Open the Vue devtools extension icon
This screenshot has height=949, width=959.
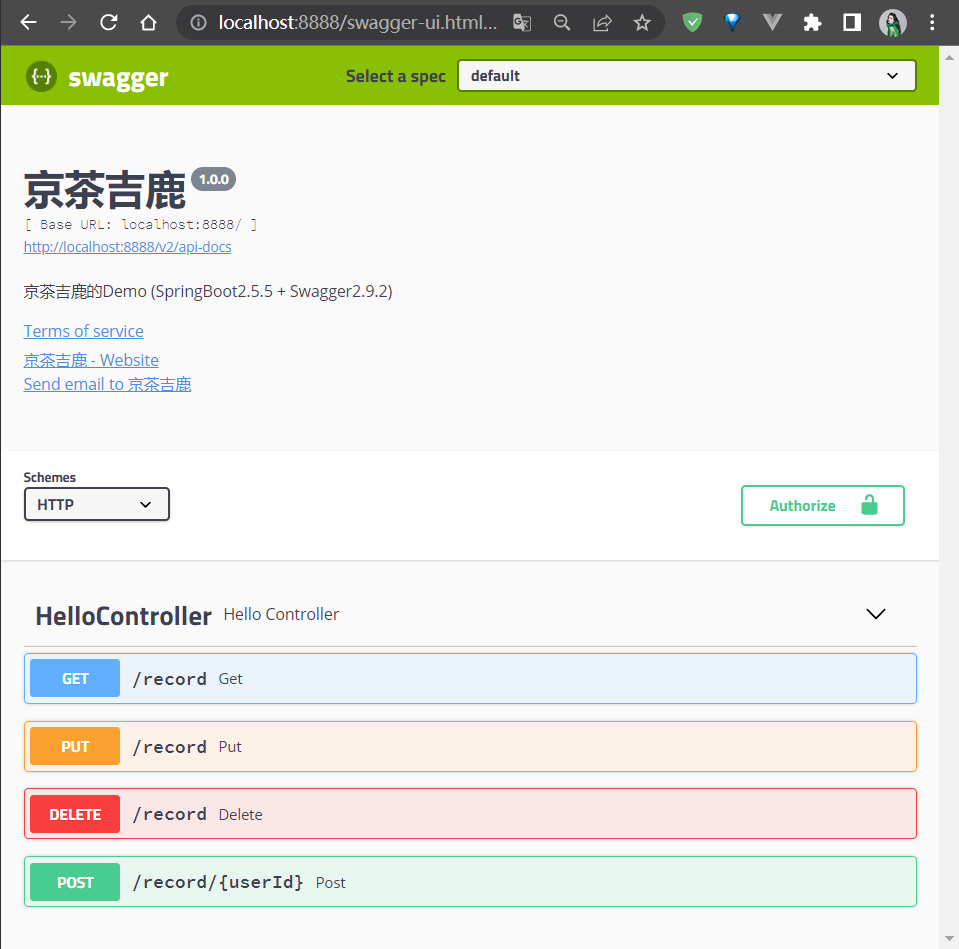(x=772, y=23)
